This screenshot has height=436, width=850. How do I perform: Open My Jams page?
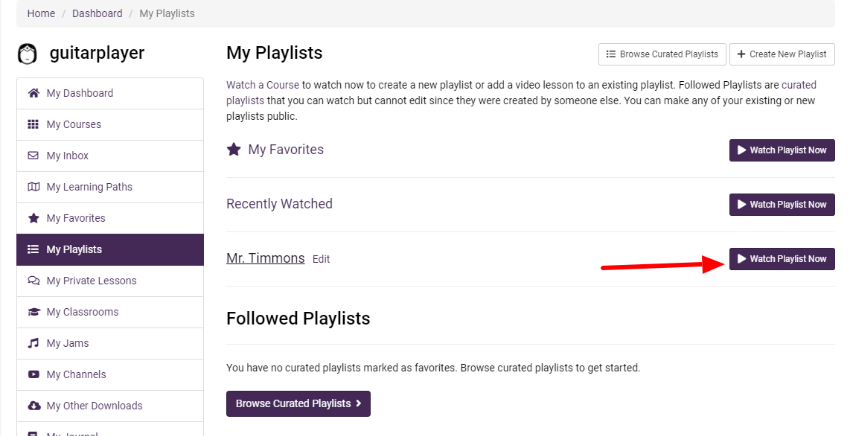tap(110, 343)
